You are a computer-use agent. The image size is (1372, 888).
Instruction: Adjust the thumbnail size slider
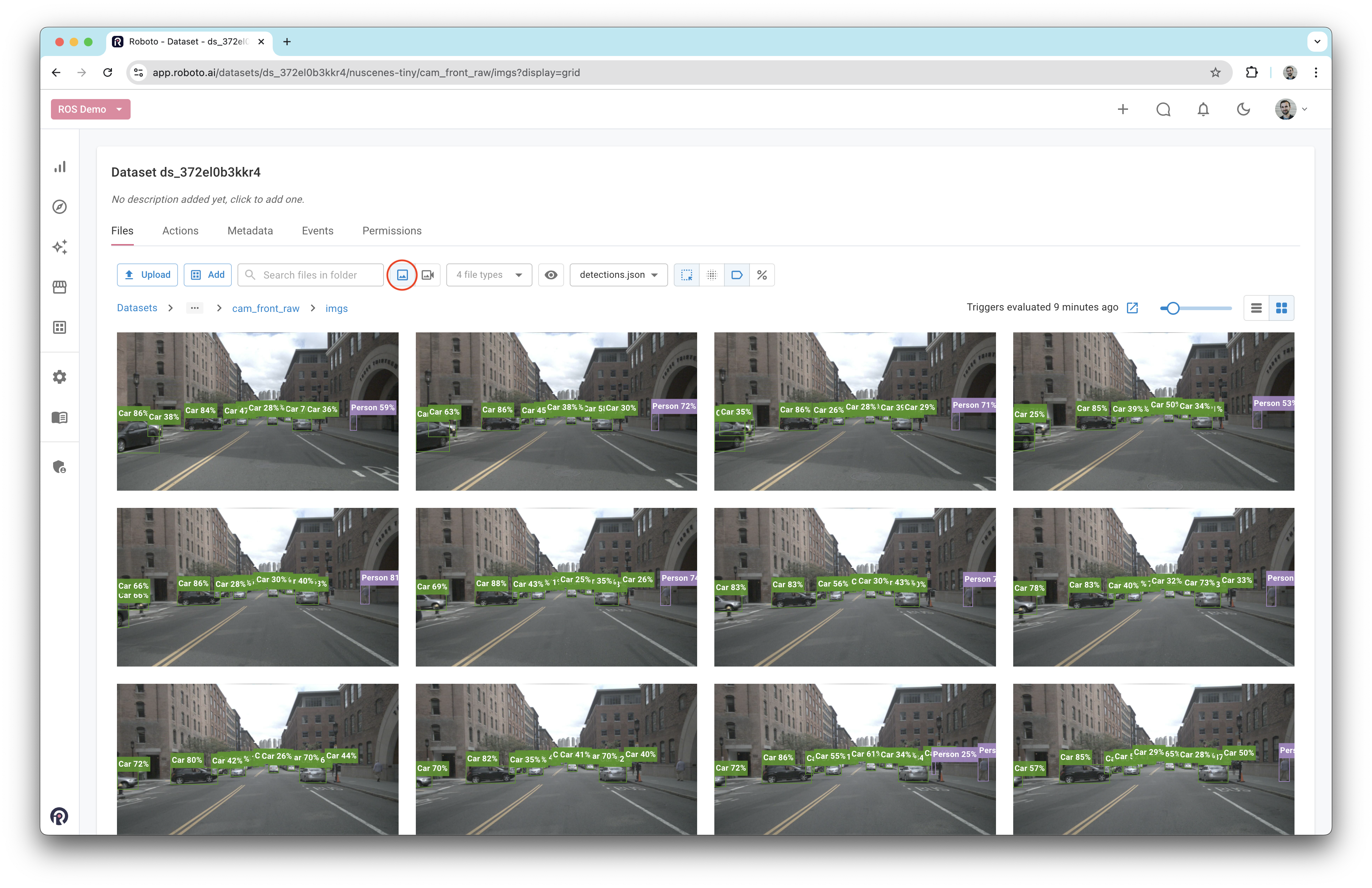click(x=1173, y=308)
